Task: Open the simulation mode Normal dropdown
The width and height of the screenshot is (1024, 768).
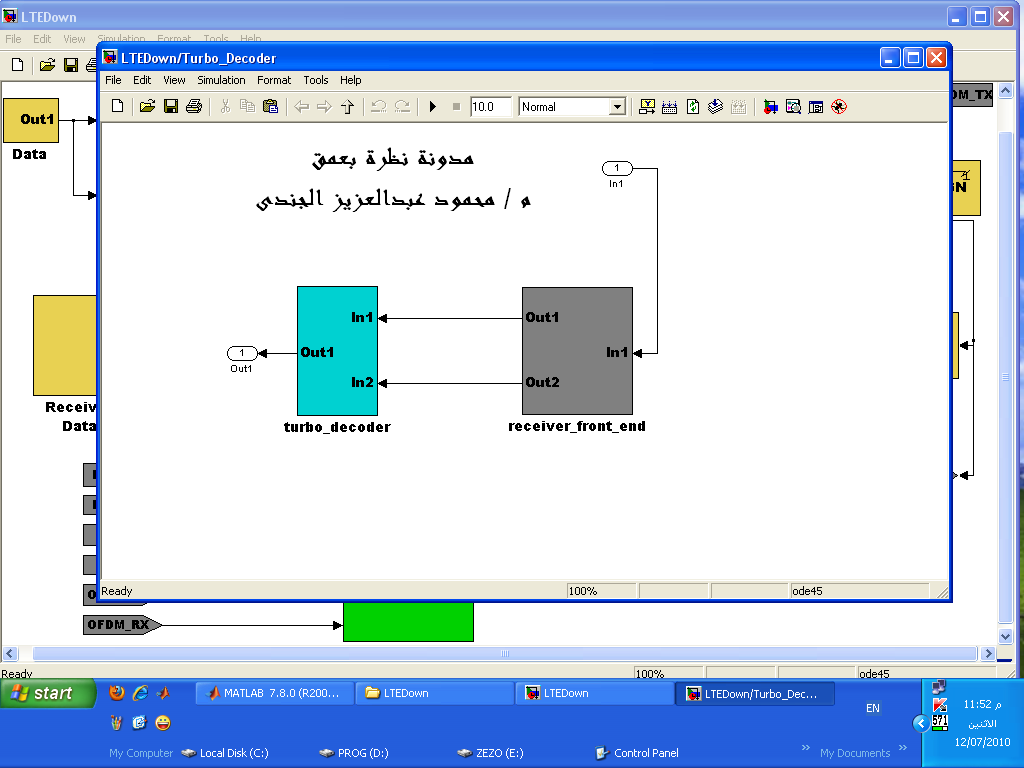Action: 617,106
